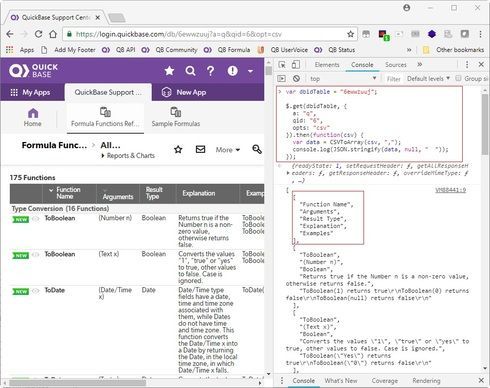Viewport: 490px width, 388px height.
Task: Clear the console with the ban icon
Action: pos(296,79)
